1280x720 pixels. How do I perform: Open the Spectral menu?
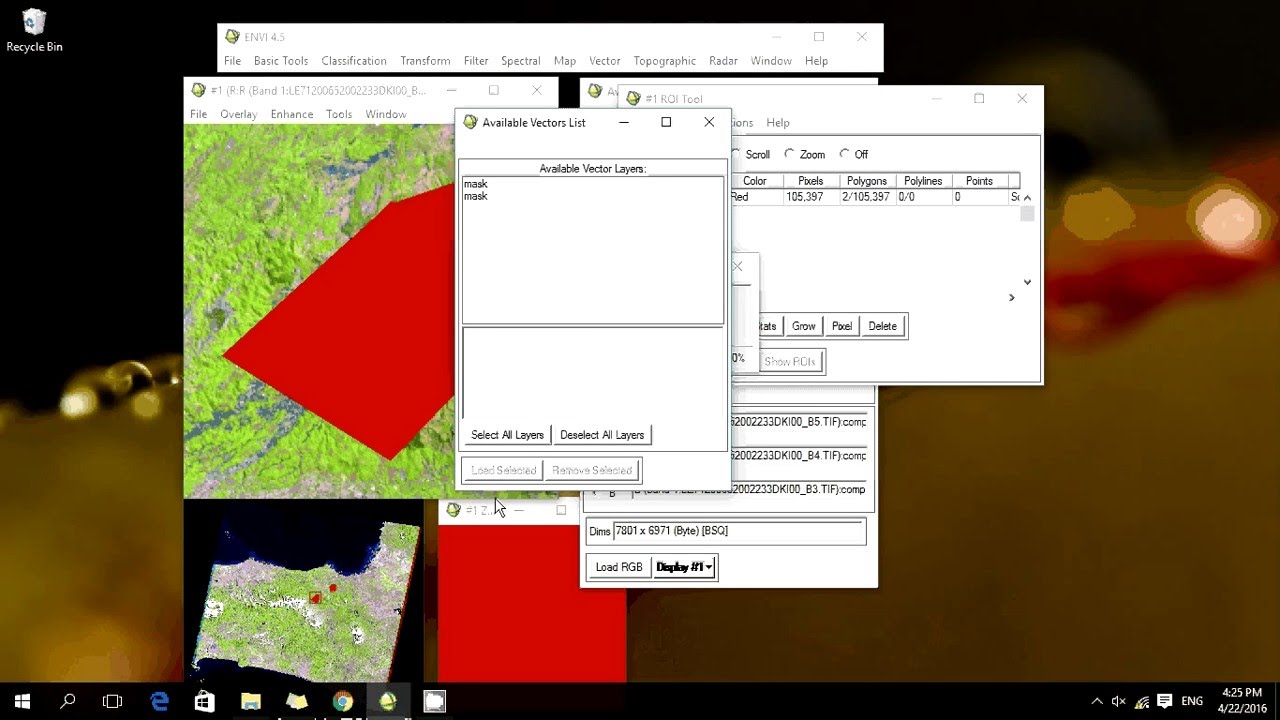[x=521, y=61]
